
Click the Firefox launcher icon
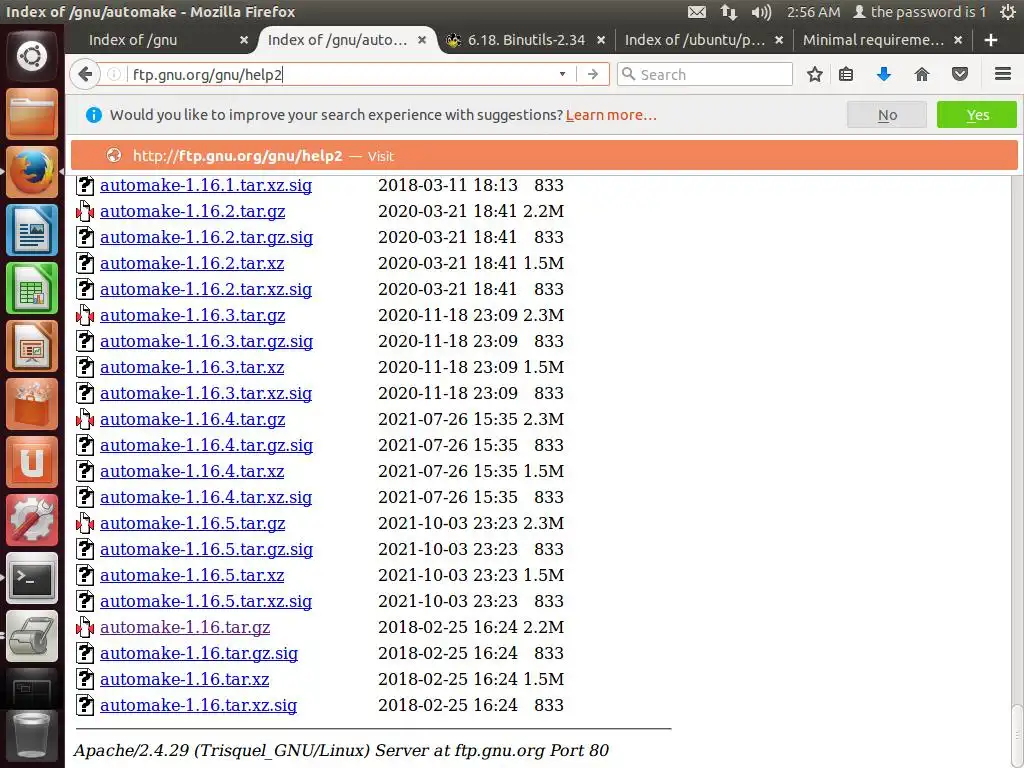pos(32,172)
